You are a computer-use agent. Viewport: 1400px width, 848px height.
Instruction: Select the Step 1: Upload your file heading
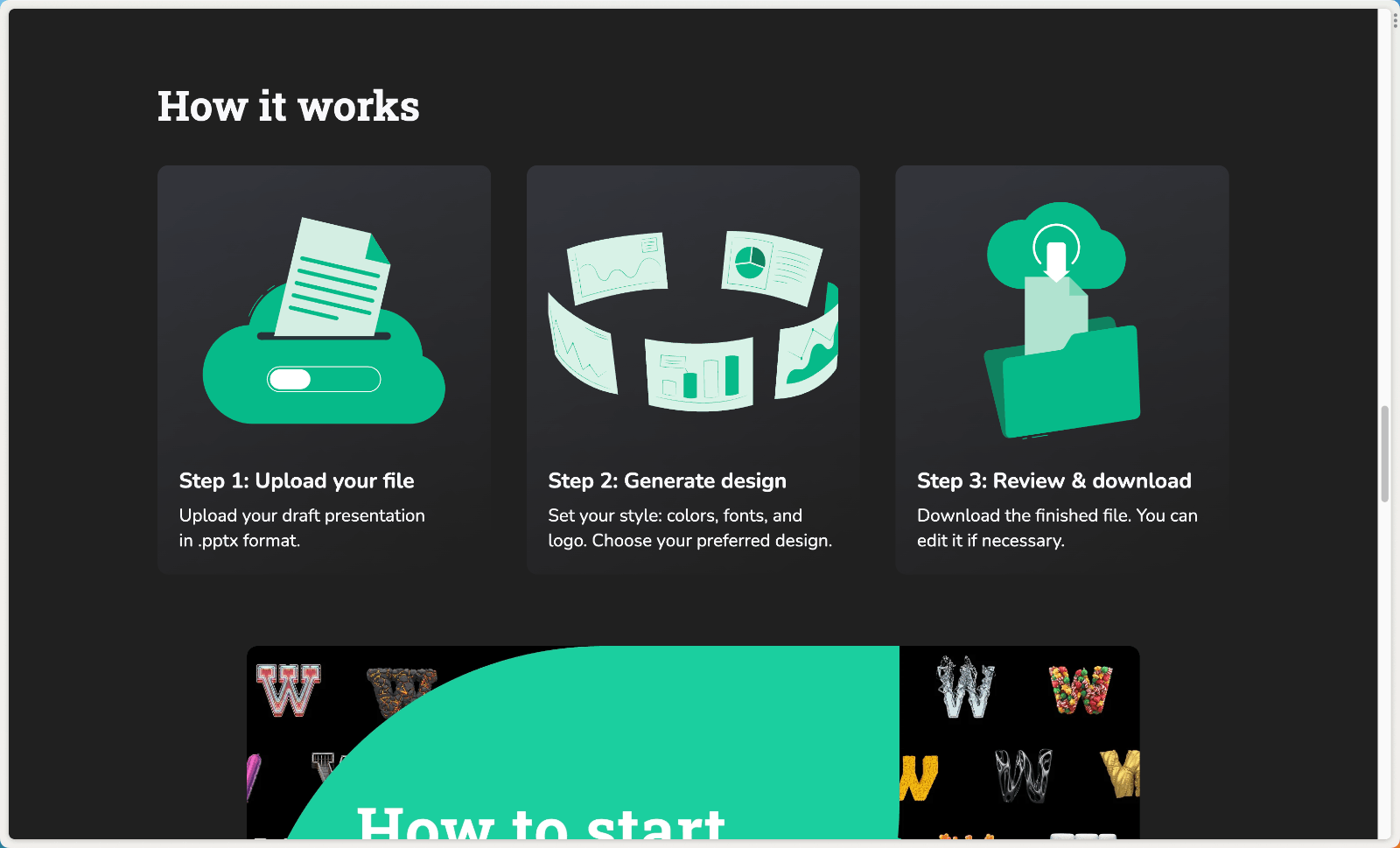(297, 480)
